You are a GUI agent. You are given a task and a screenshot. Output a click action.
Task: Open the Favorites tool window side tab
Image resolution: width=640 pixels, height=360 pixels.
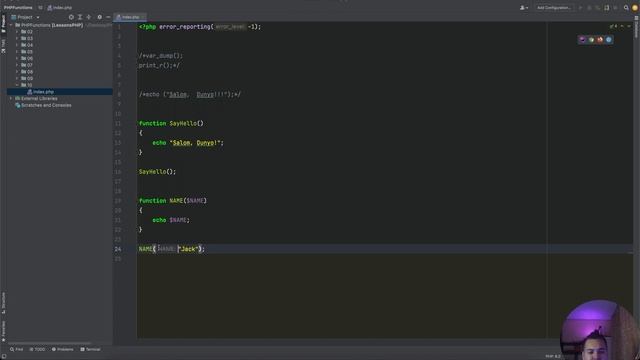(x=3, y=331)
